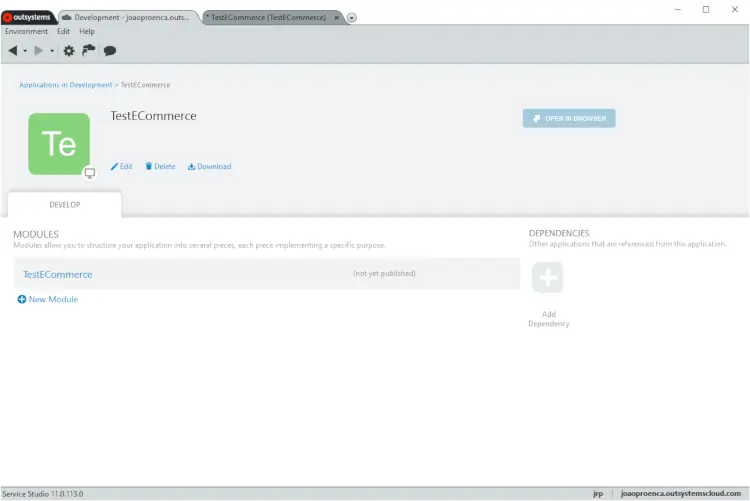Click the TestECommerce green application icon
Viewport: 750px width, 501px height.
click(x=59, y=144)
